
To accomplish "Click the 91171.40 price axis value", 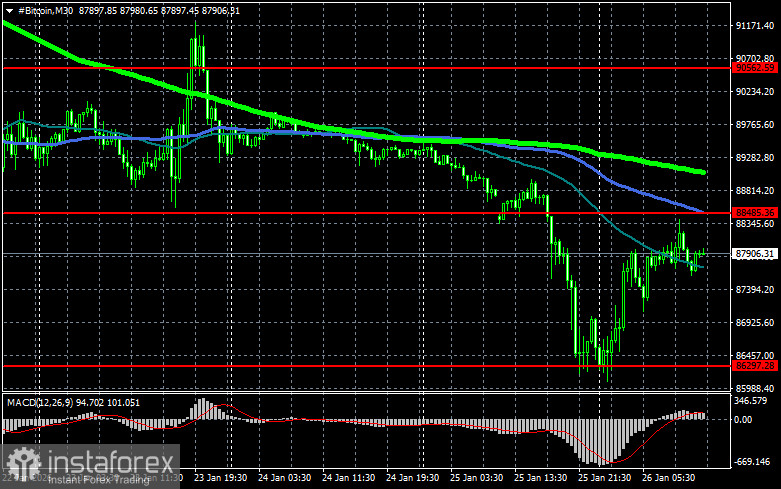I will click(x=755, y=25).
